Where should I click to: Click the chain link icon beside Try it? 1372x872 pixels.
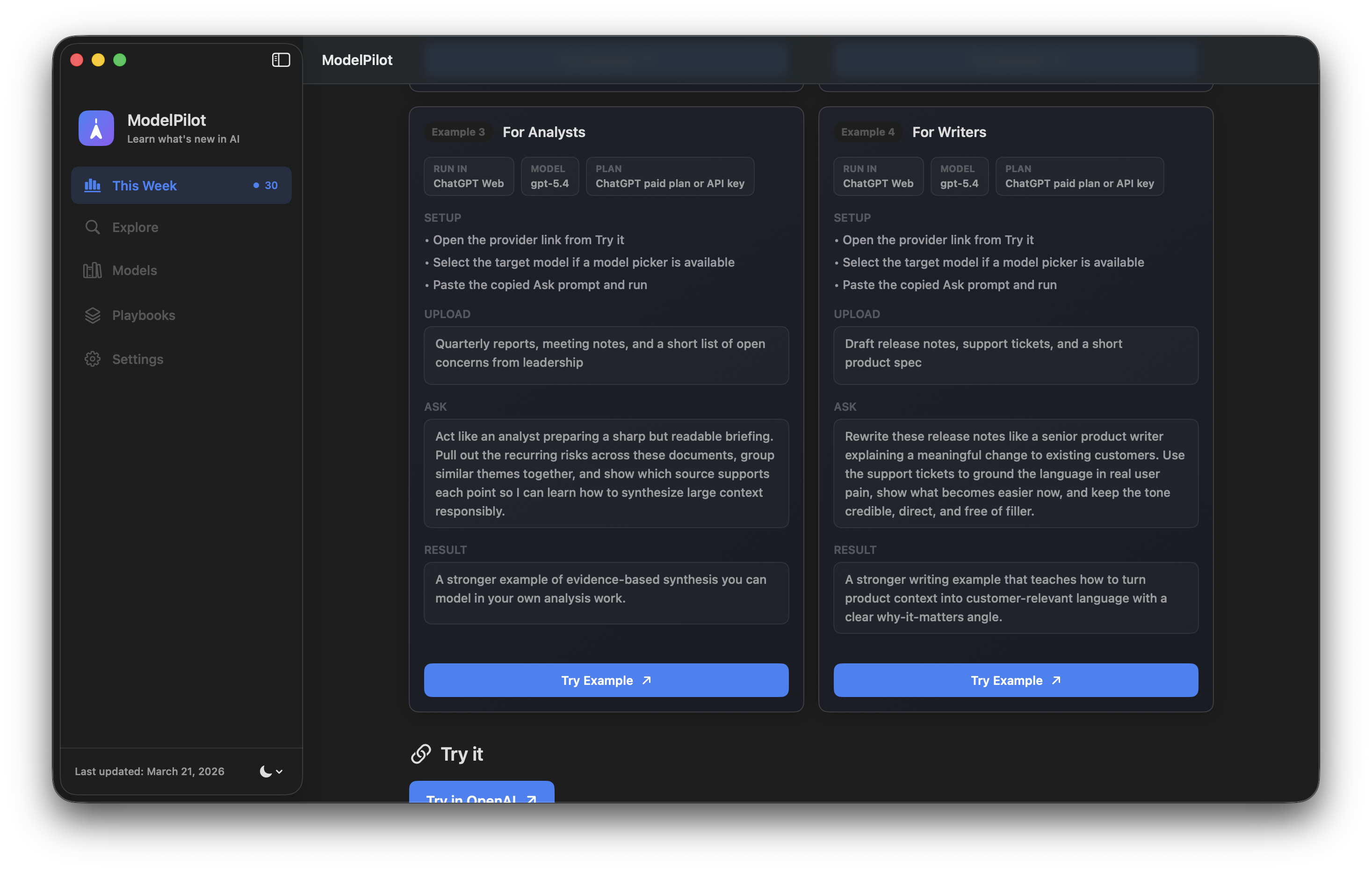(x=421, y=754)
